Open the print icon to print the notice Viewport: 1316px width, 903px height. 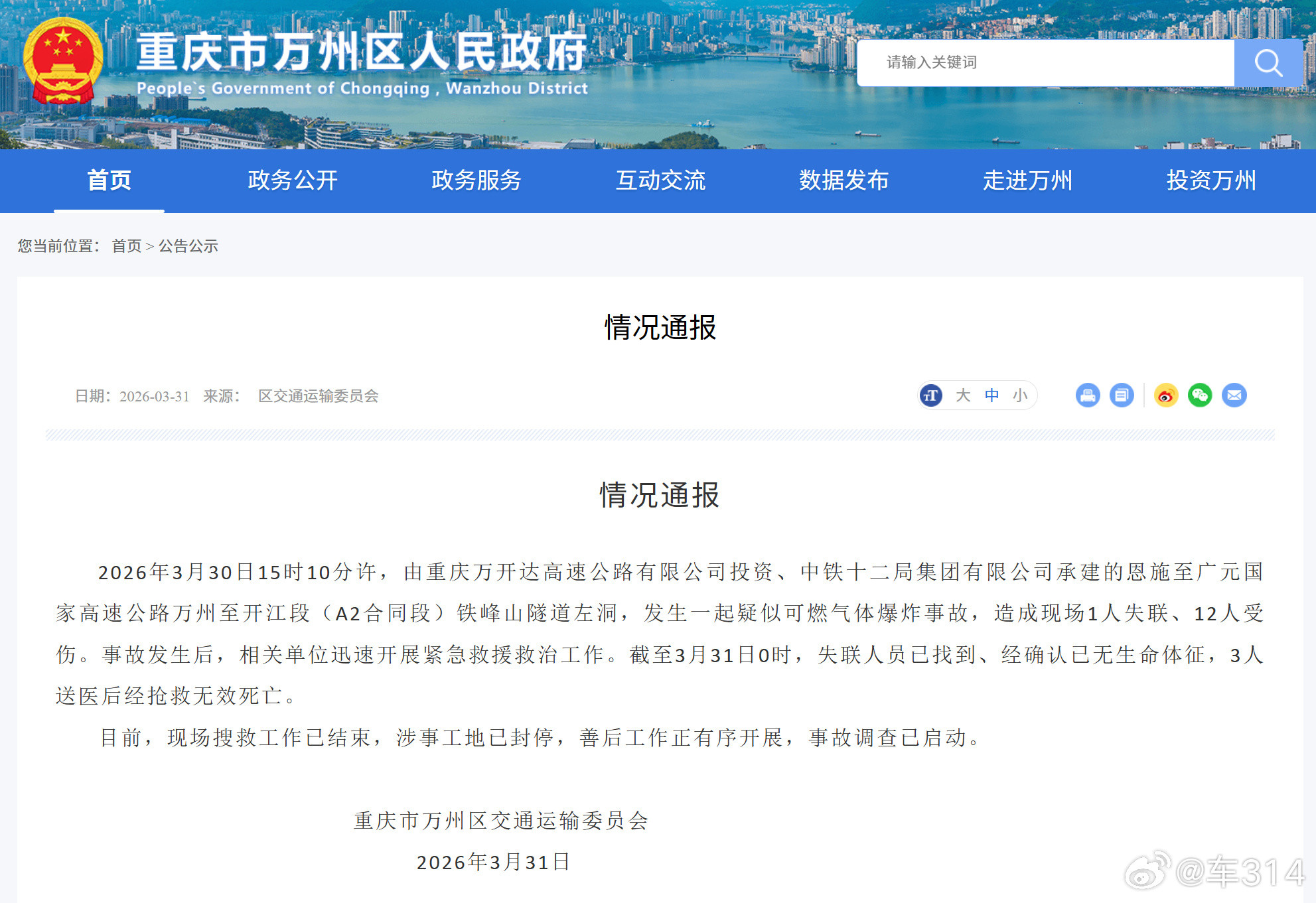pos(1087,395)
